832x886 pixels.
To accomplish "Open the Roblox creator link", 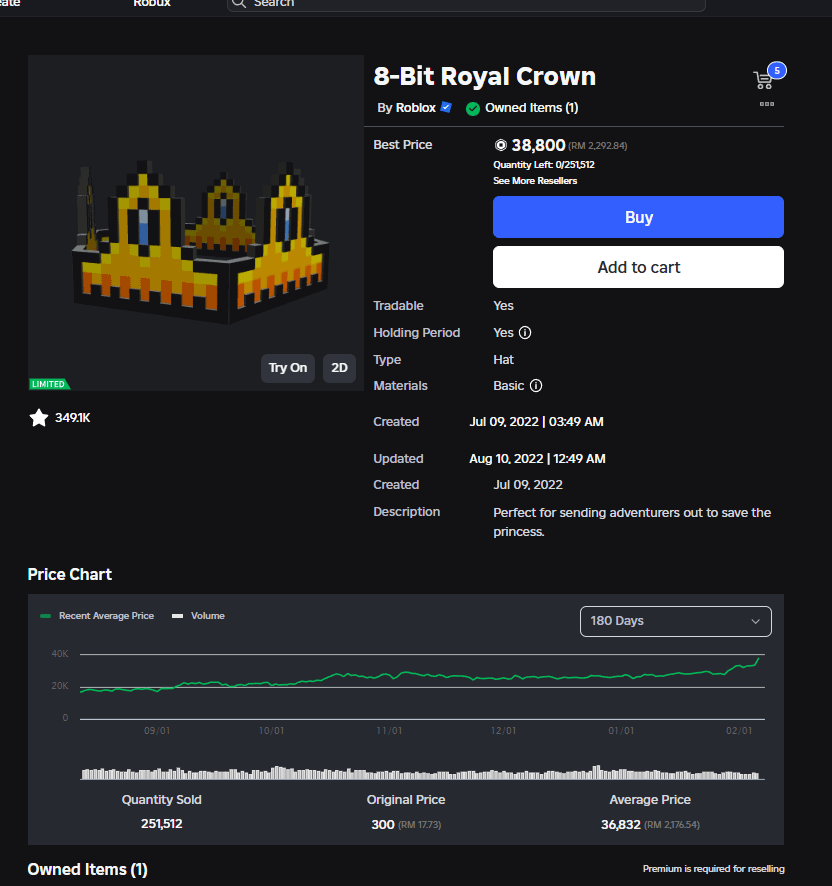I will coord(416,108).
